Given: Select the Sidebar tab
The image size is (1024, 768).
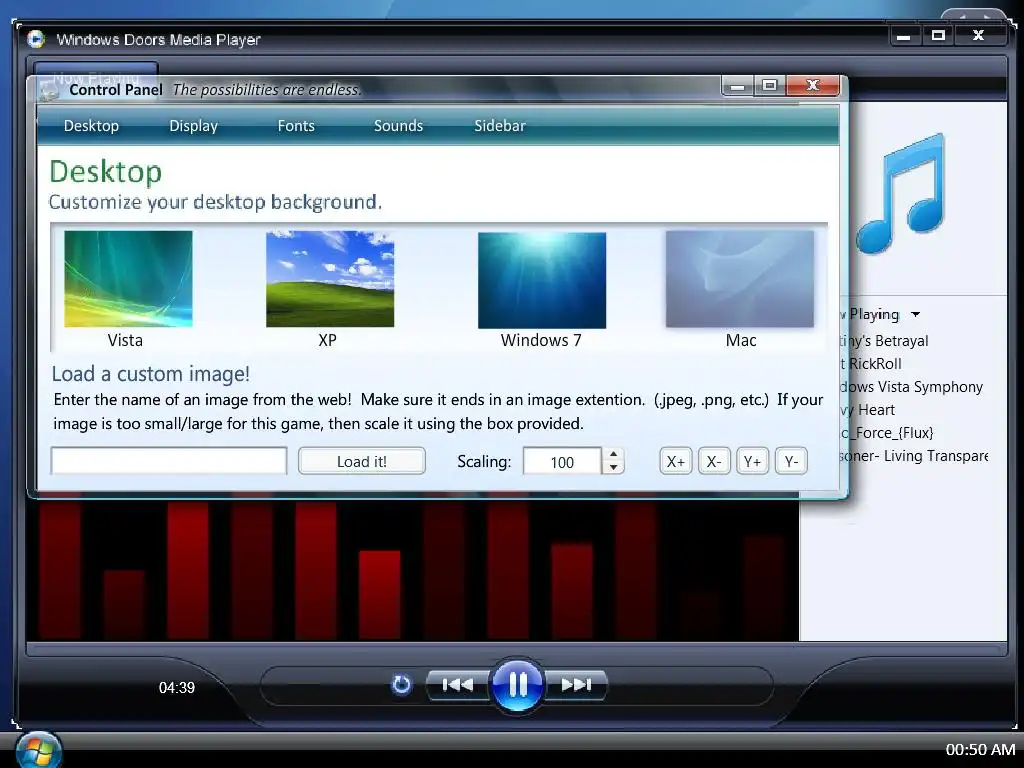Looking at the screenshot, I should 500,125.
